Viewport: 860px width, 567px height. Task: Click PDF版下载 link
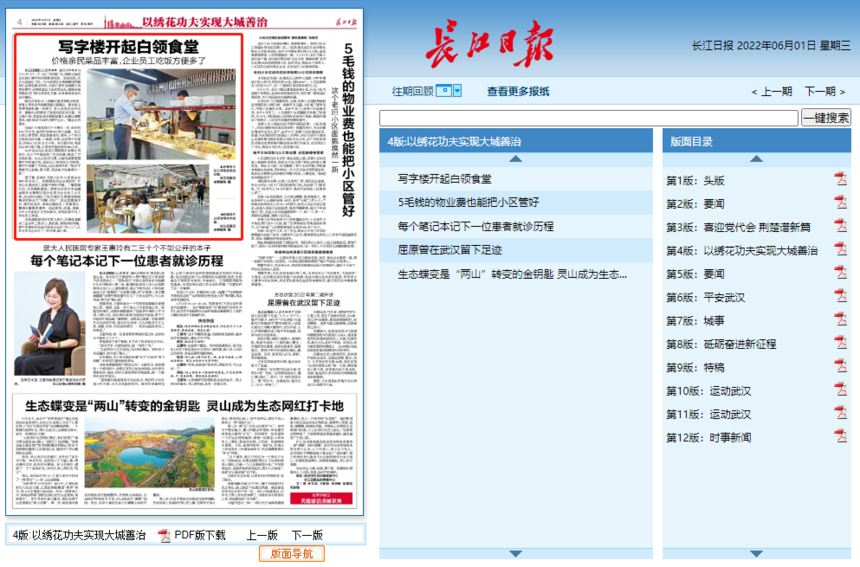click(x=200, y=535)
